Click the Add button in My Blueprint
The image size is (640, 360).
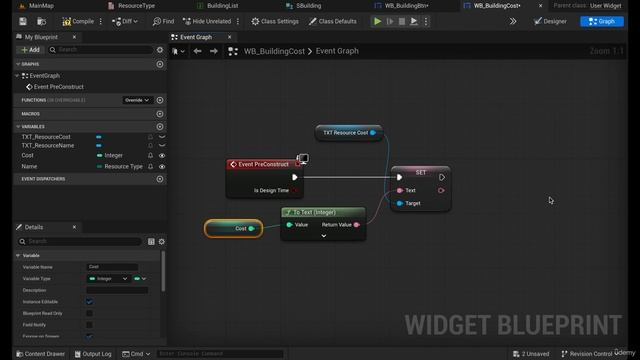pyautogui.click(x=31, y=50)
